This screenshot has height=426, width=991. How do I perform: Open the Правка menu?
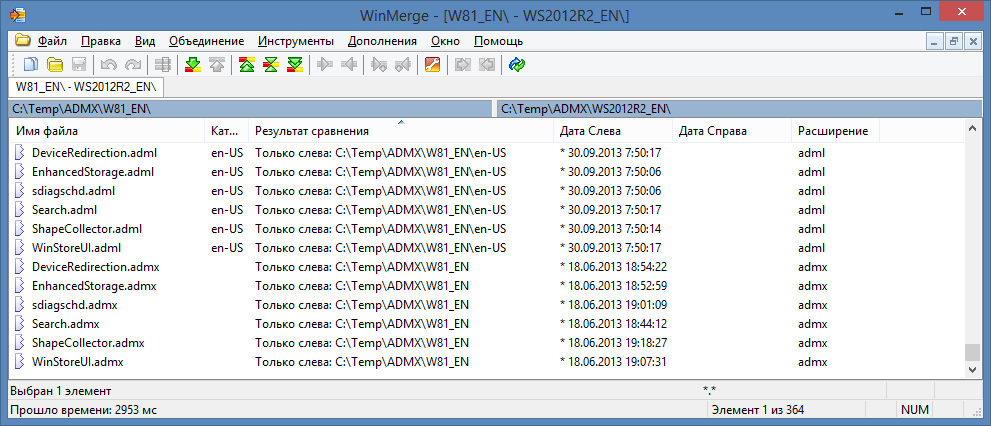coord(101,41)
